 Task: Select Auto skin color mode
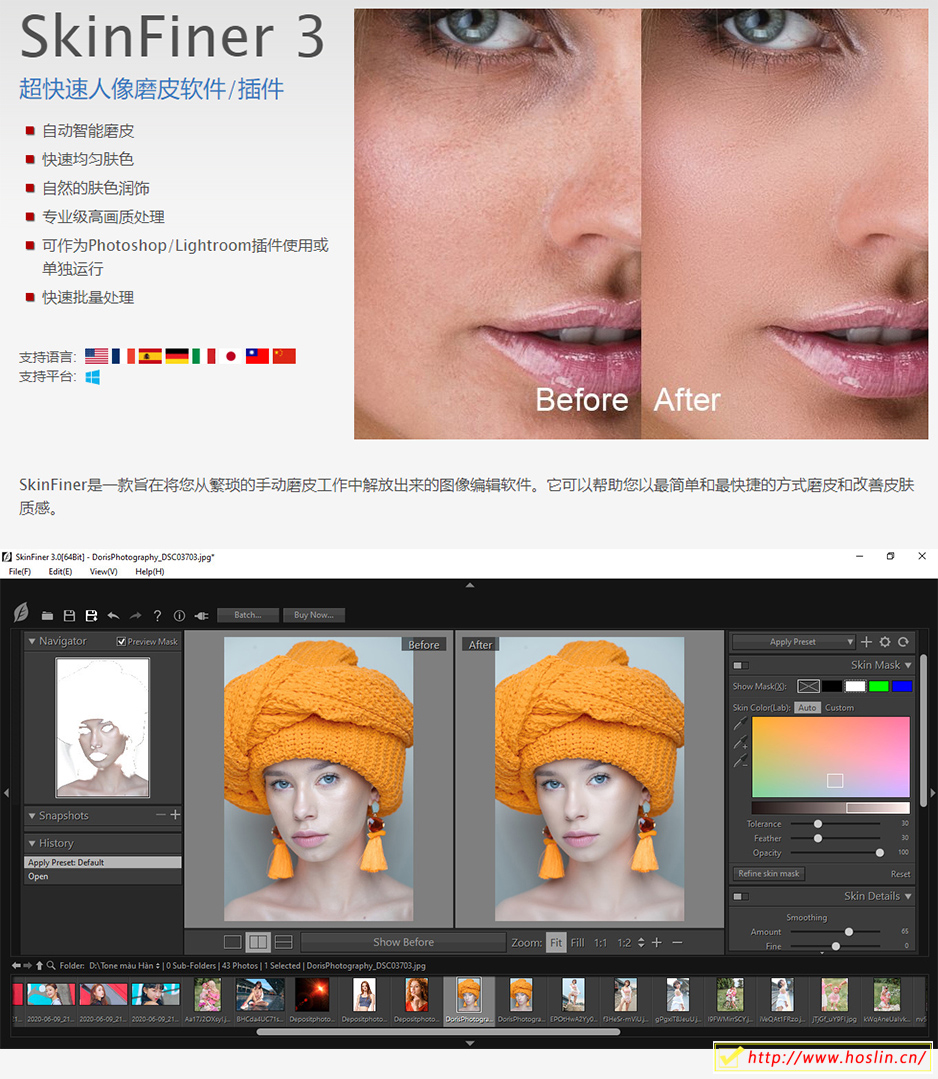tap(807, 707)
